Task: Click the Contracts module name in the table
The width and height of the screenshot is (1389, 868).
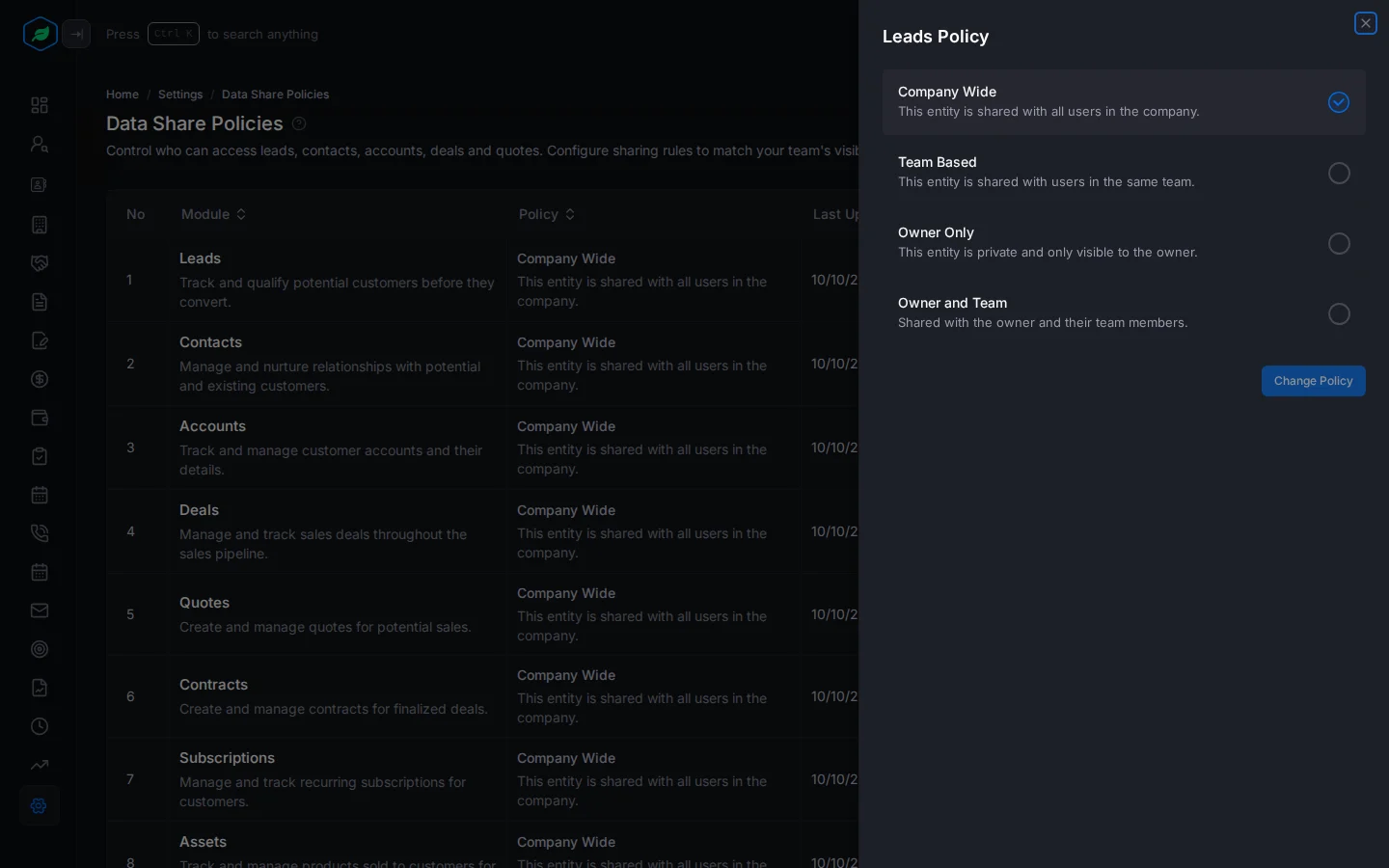Action: (x=213, y=685)
